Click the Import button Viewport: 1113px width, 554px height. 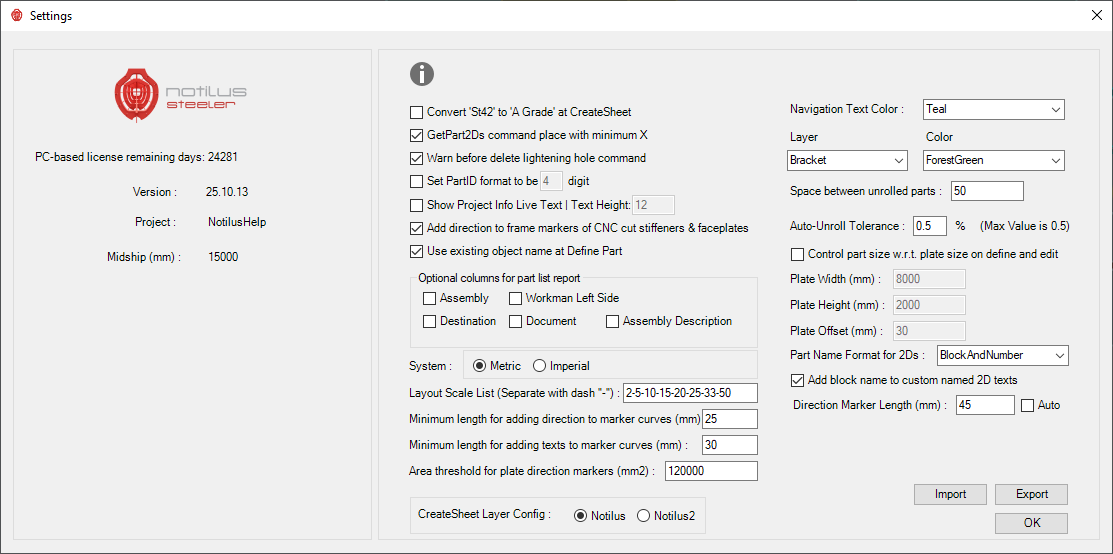point(950,494)
